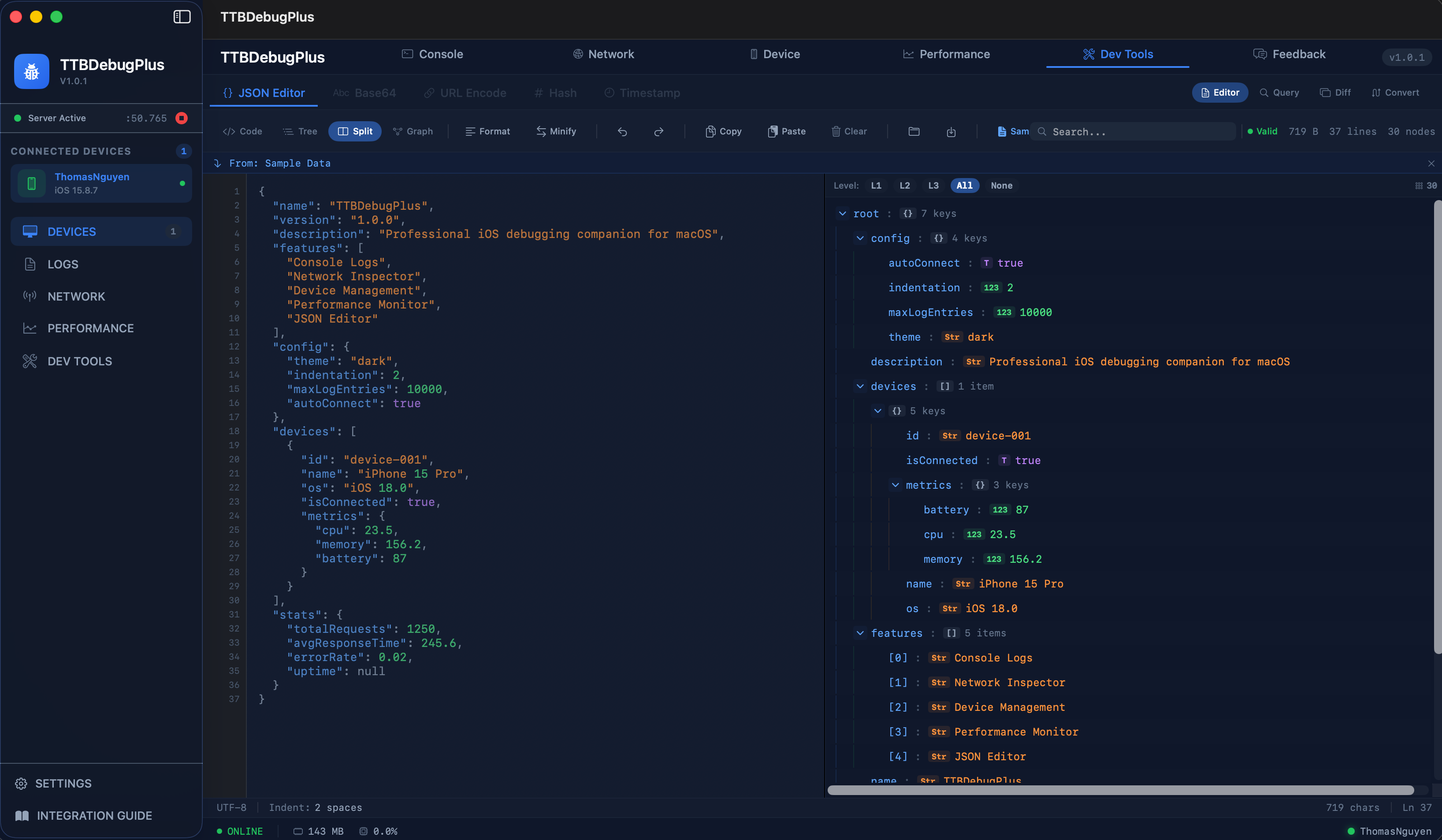This screenshot has width=1442, height=840.
Task: Click the search field
Action: [x=1133, y=131]
